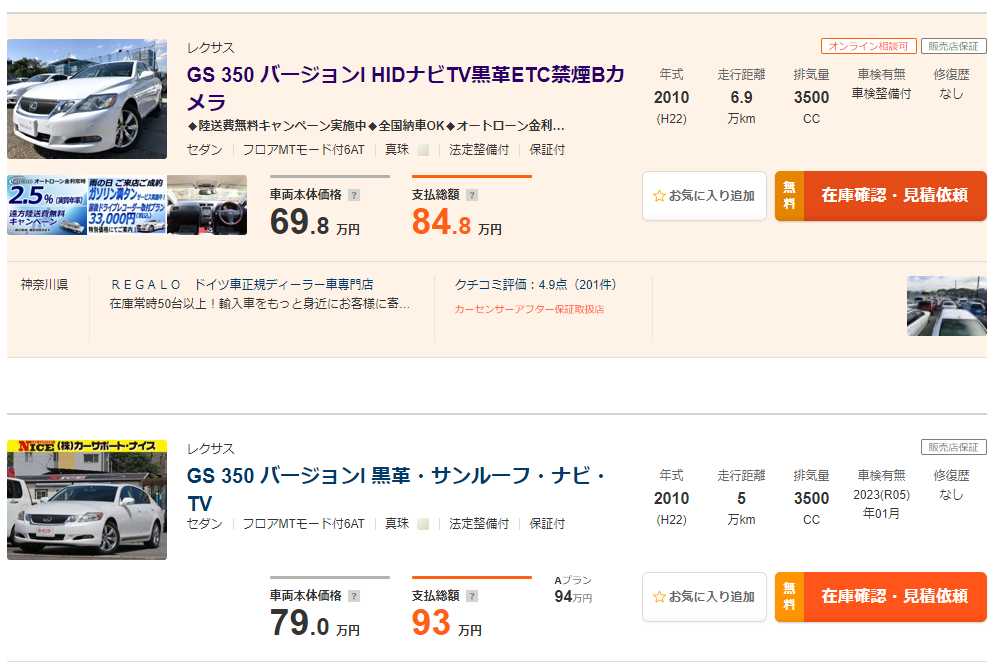Click 在庫常時50台以上 dealer description text
The width and height of the screenshot is (999, 668).
pyautogui.click(x=260, y=303)
